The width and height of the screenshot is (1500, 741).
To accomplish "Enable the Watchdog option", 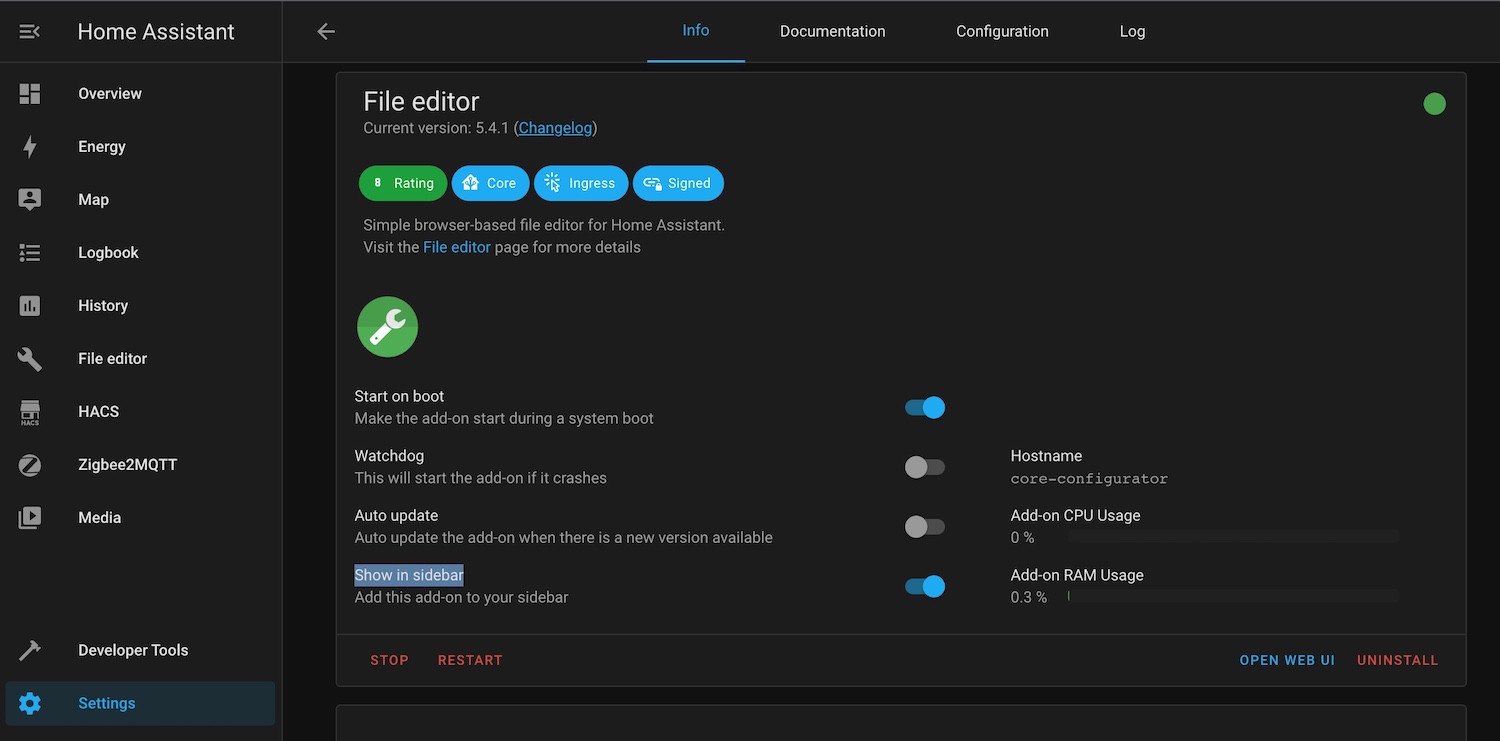I will pyautogui.click(x=924, y=466).
